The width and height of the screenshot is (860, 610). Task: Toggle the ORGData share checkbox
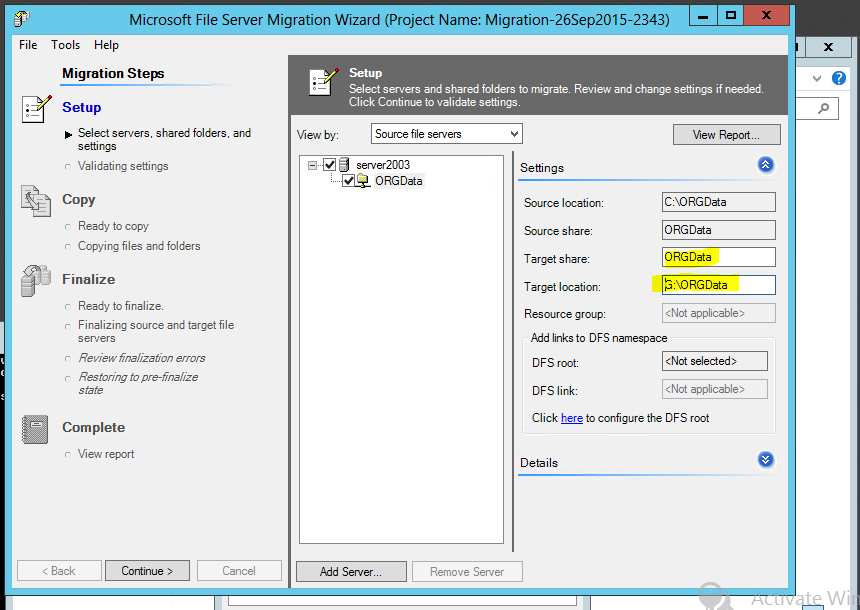click(348, 180)
